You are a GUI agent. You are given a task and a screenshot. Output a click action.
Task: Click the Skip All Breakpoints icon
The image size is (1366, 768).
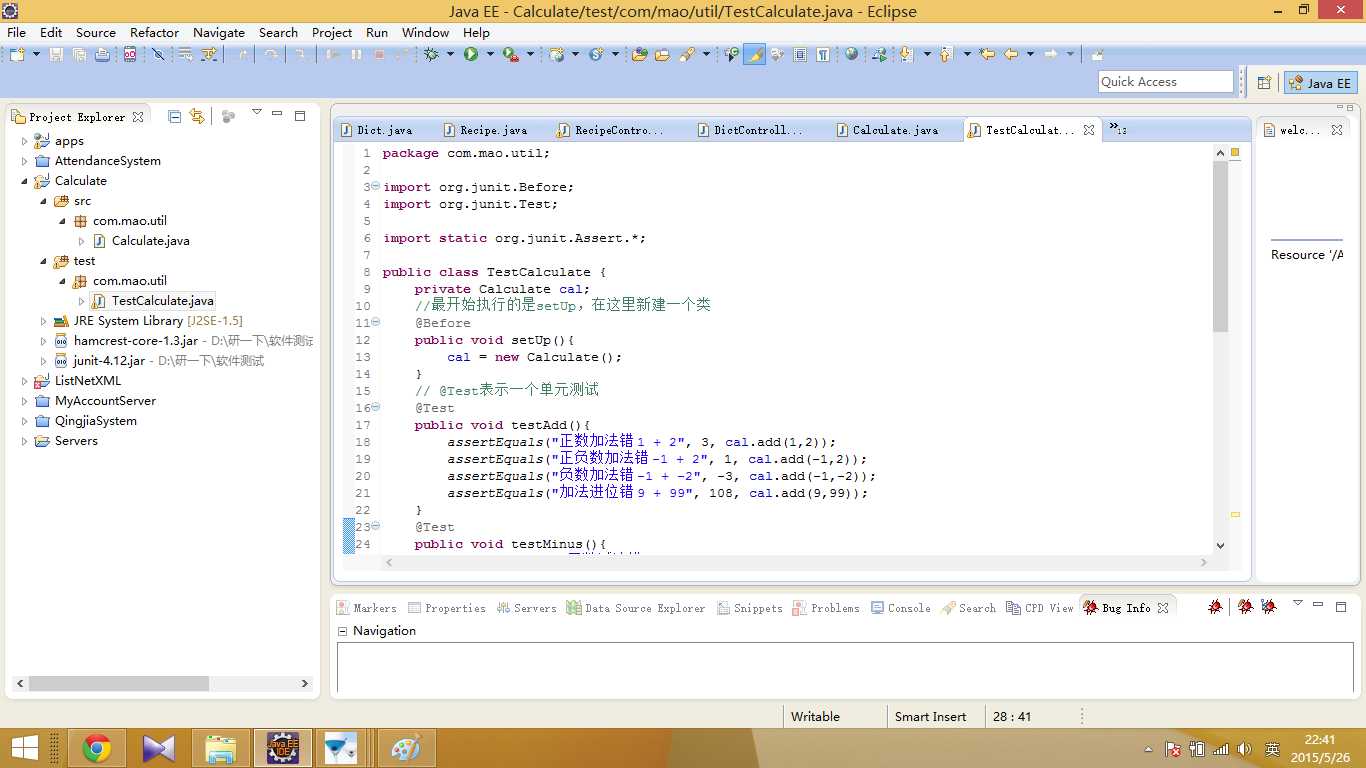(158, 55)
